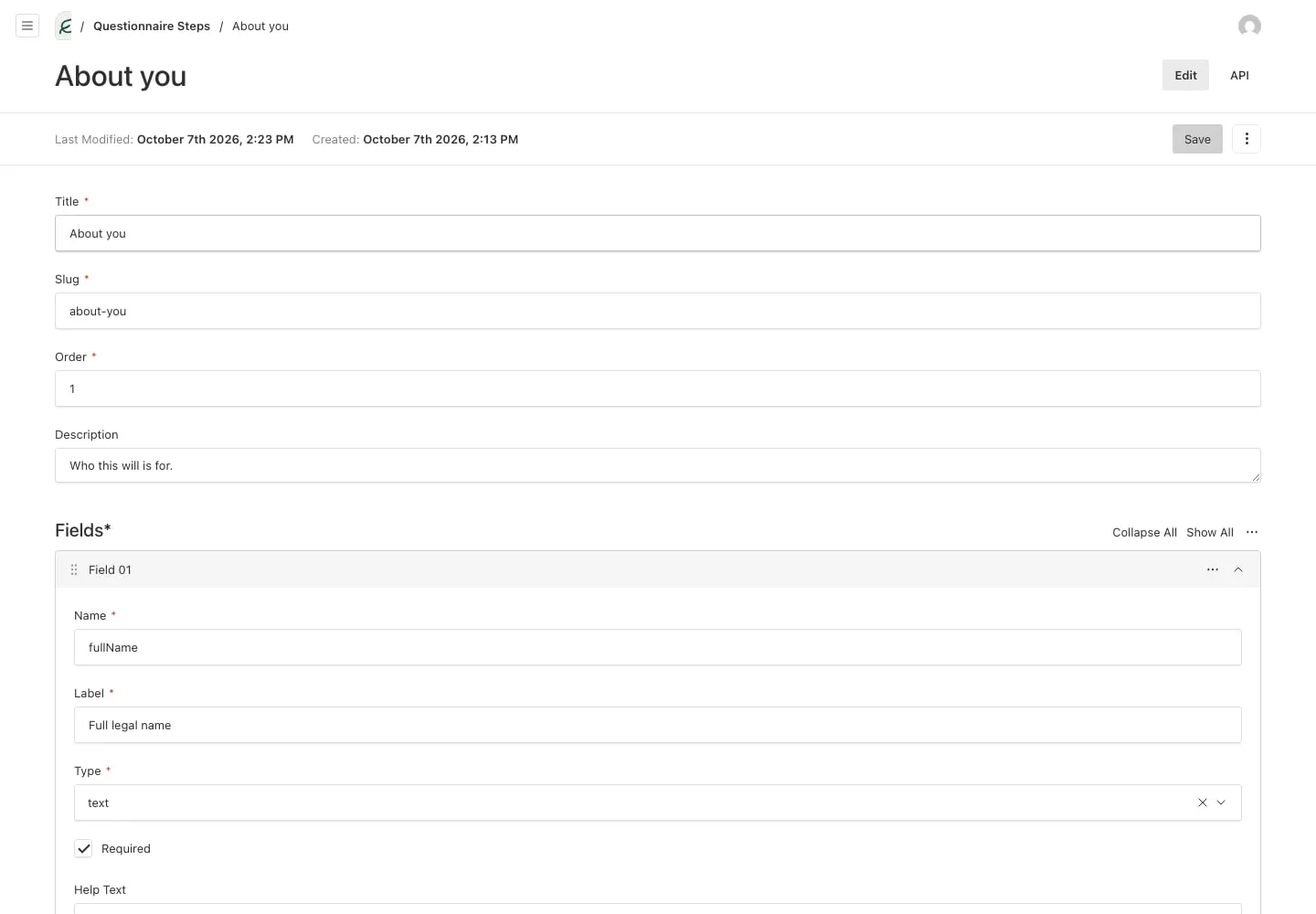Click the Fields section heading
The height and width of the screenshot is (914, 1316).
point(83,530)
